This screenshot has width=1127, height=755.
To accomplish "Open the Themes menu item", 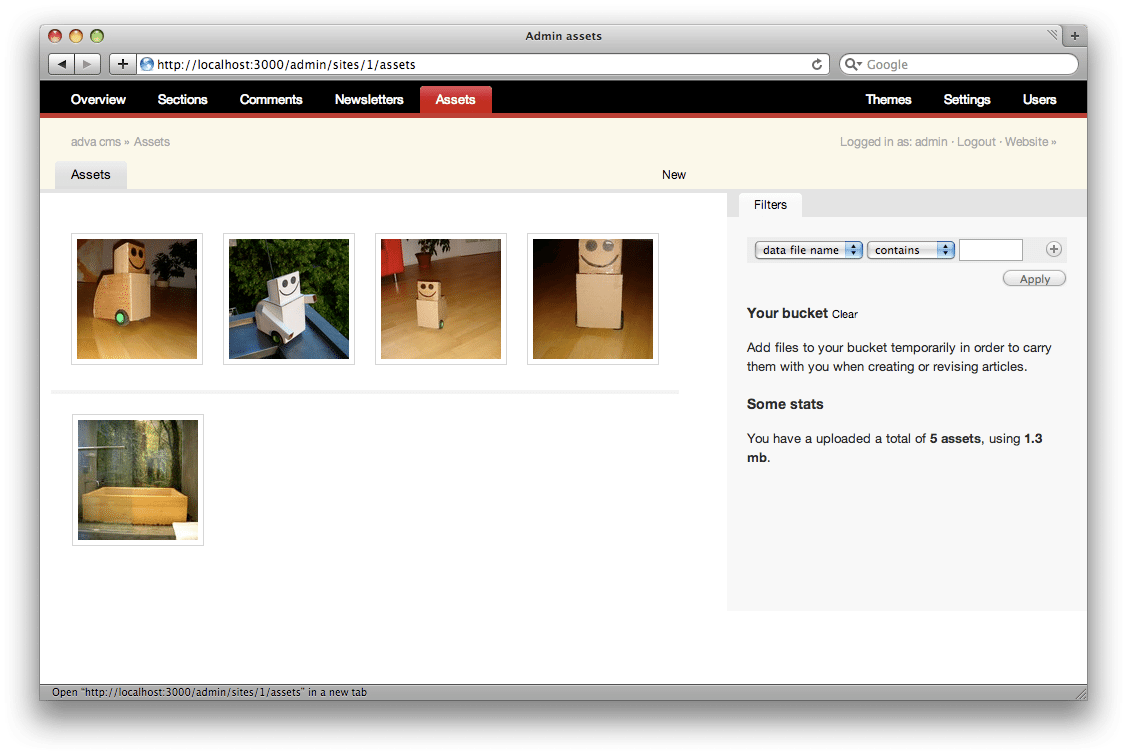I will (x=888, y=99).
